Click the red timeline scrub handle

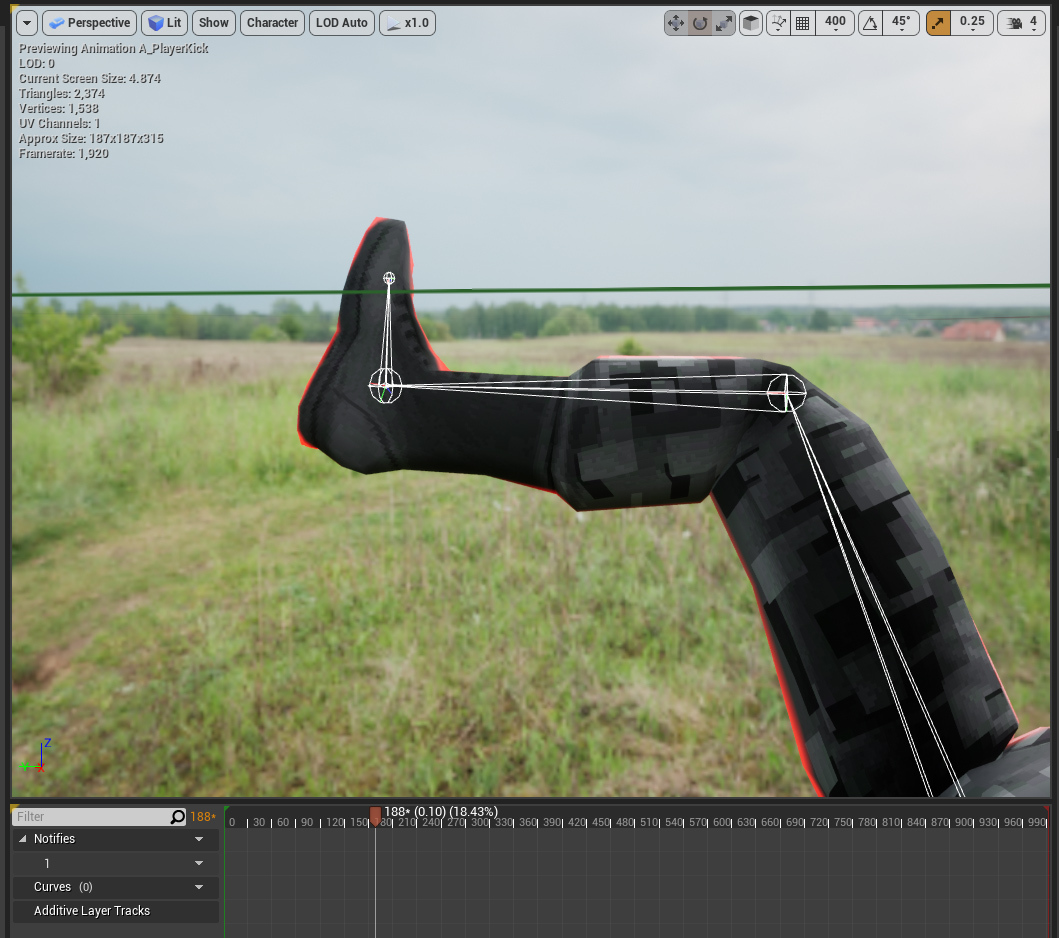coord(375,816)
